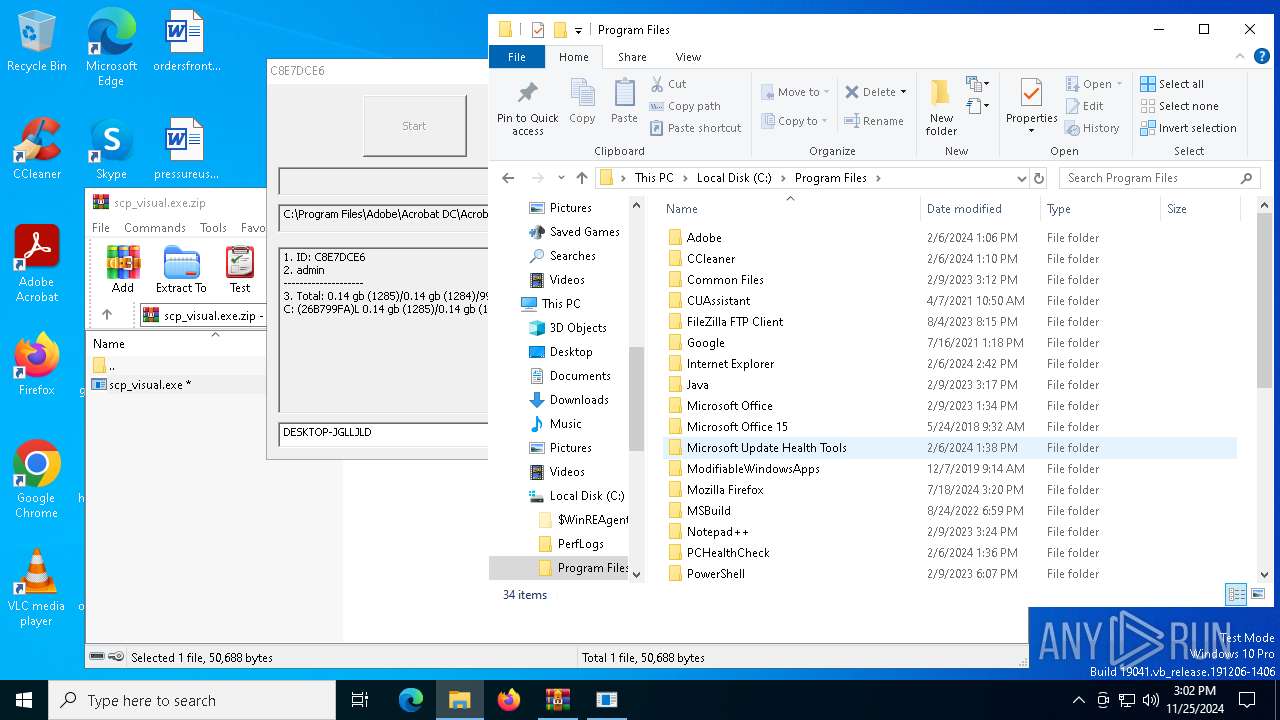Switch to details view in Explorer status bar
1280x720 pixels.
pos(1236,594)
